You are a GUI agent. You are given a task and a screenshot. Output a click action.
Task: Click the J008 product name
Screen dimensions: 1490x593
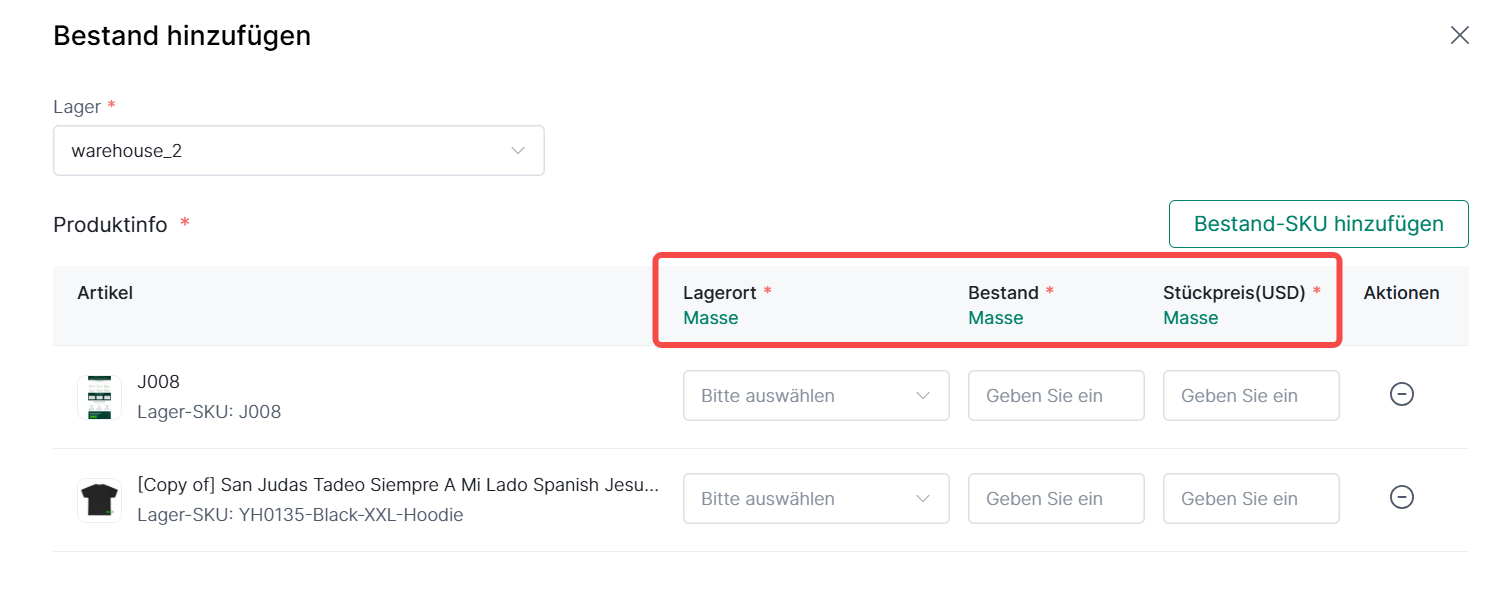pyautogui.click(x=158, y=382)
